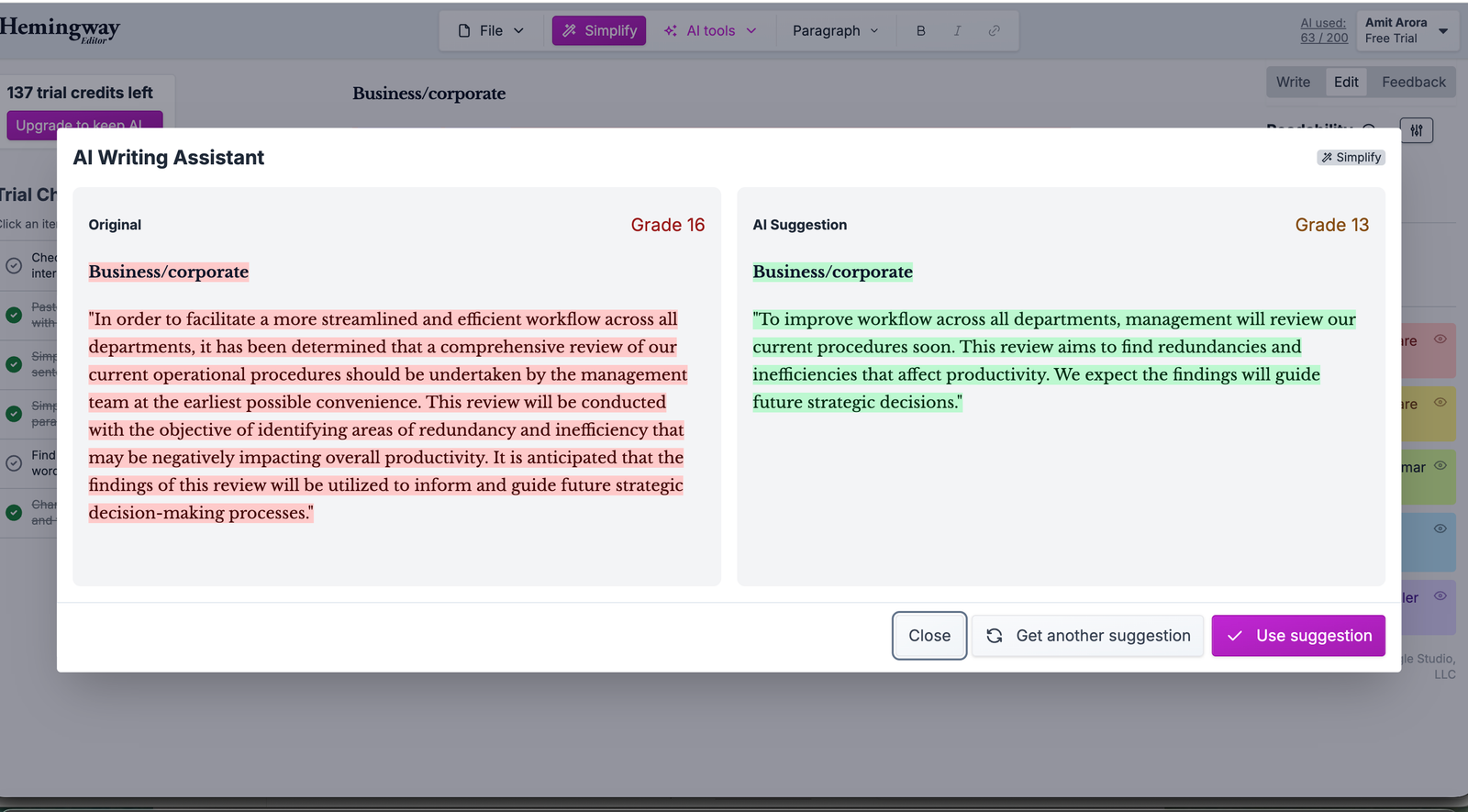Toggle the green check beside the 'Past' checklist item
This screenshot has height=812, width=1468.
pos(14,315)
